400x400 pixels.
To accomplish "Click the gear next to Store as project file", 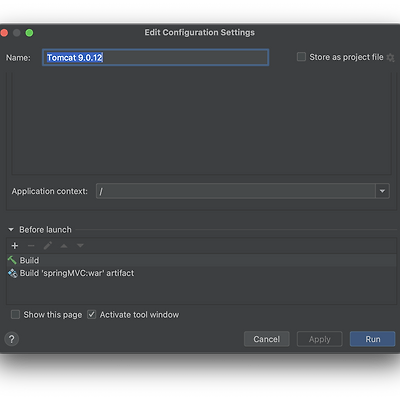I will (390, 58).
